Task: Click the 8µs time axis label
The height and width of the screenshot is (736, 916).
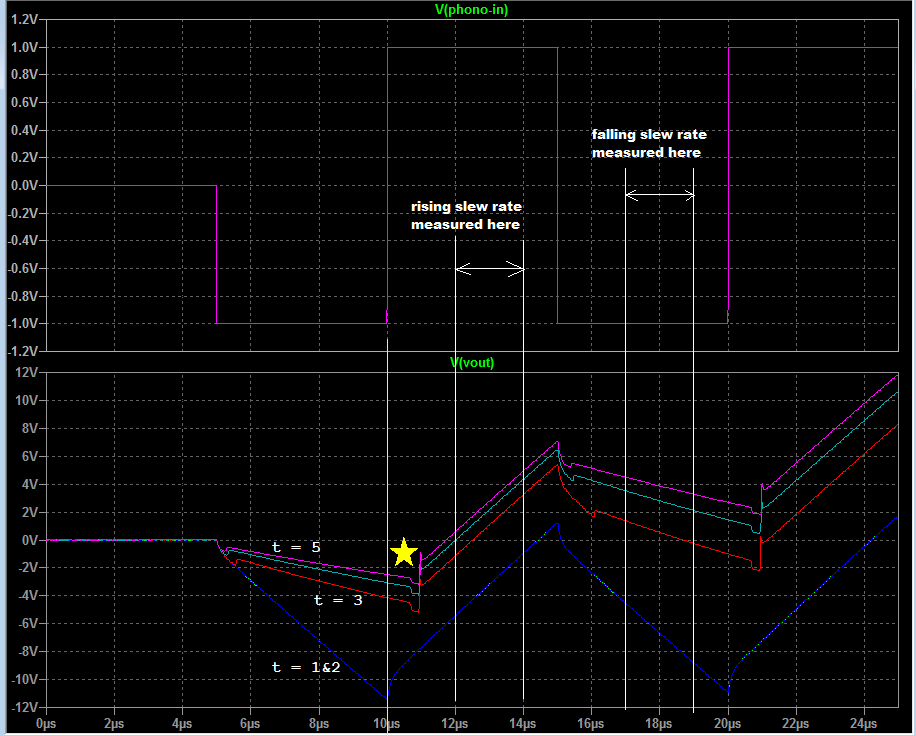Action: pyautogui.click(x=319, y=724)
